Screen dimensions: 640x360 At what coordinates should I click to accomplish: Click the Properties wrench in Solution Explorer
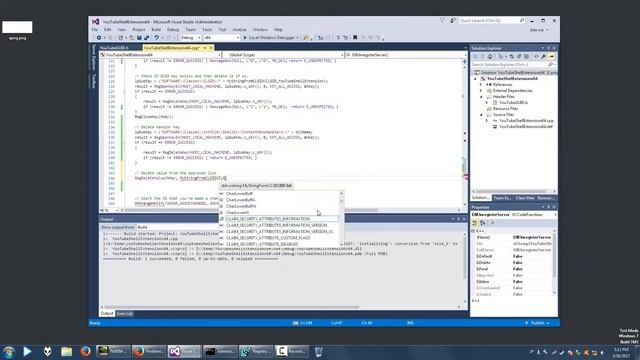pyautogui.click(x=544, y=56)
